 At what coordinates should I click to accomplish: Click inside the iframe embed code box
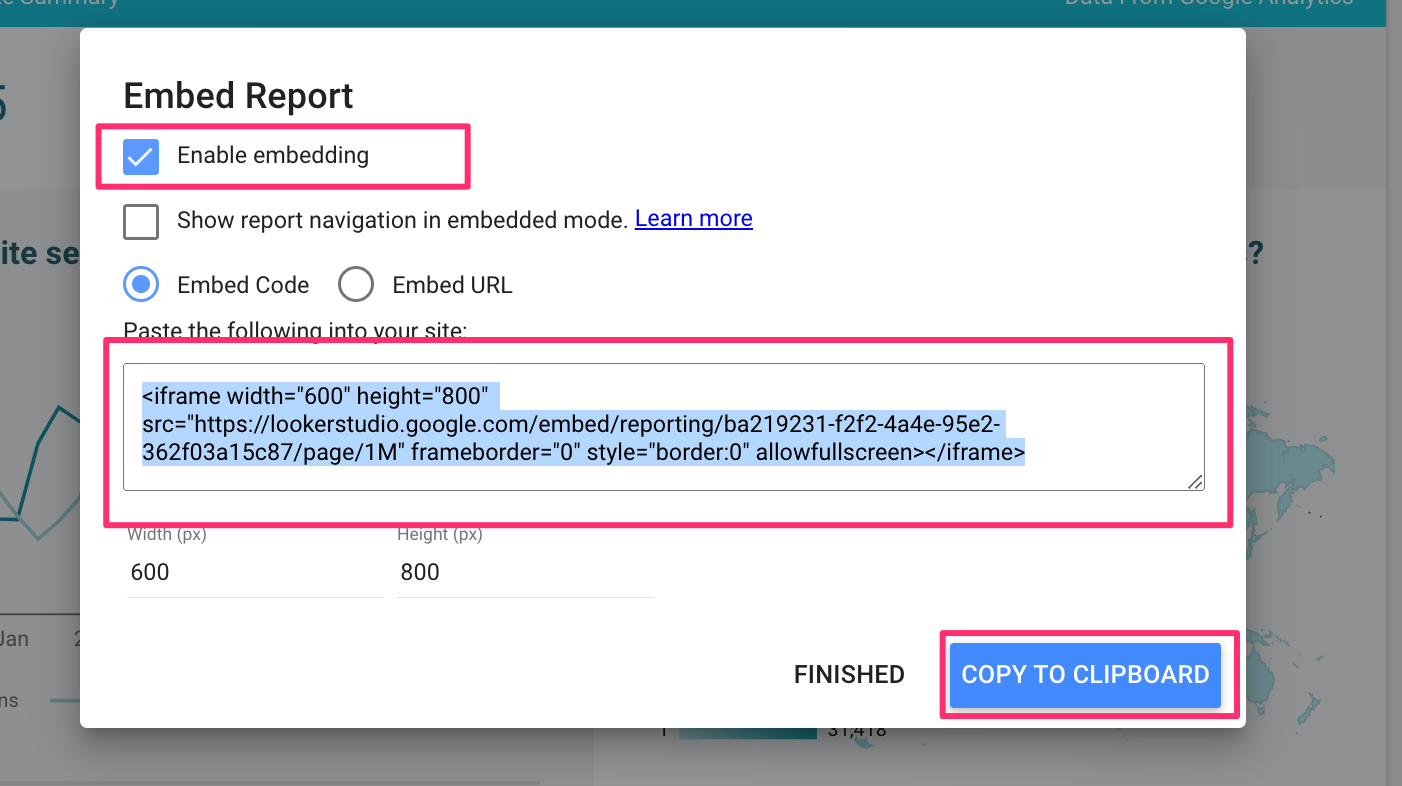click(663, 426)
